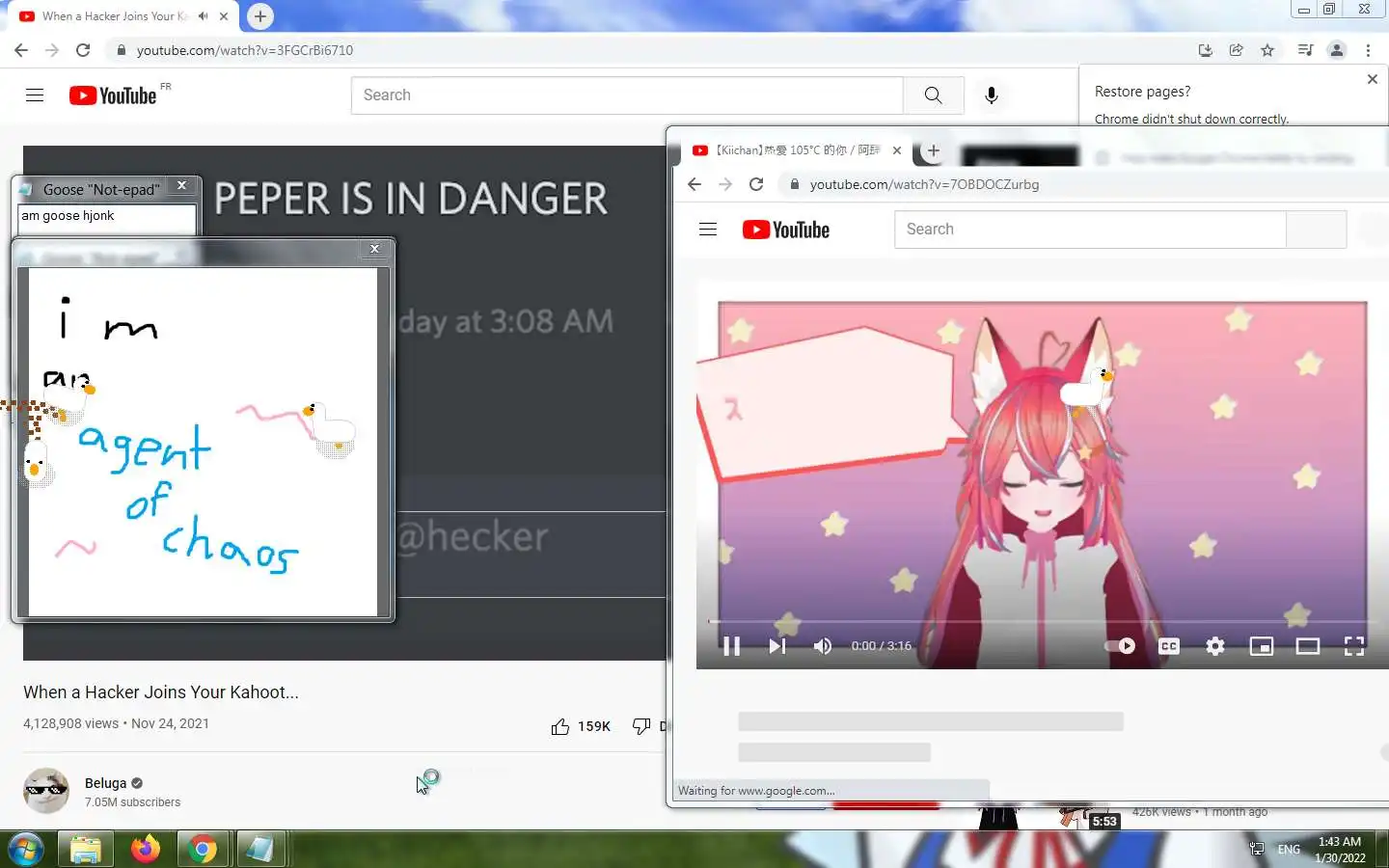Dismiss the Restore pages popup

[1373, 79]
